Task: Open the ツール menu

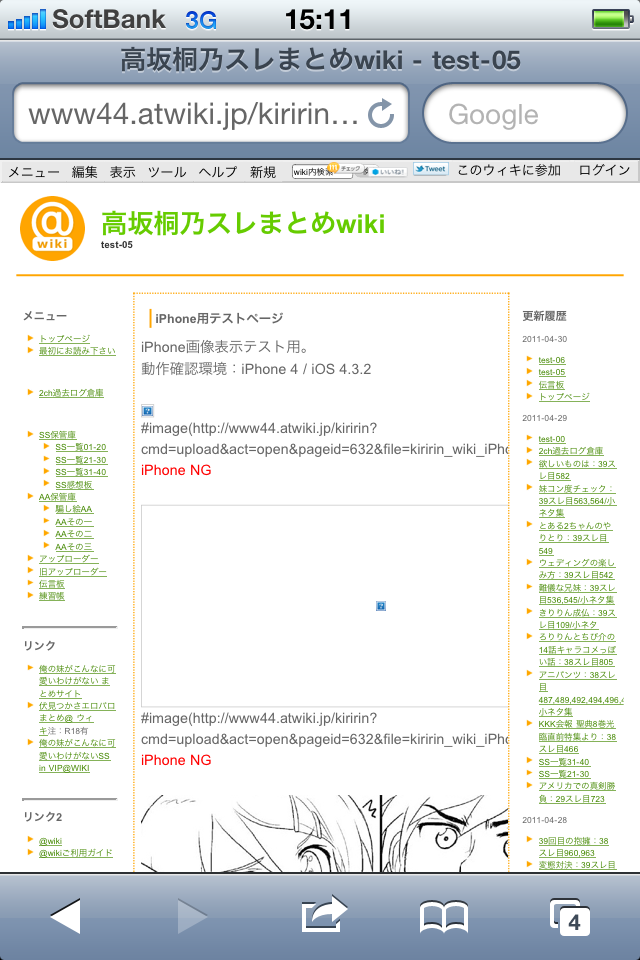Action: coord(167,171)
